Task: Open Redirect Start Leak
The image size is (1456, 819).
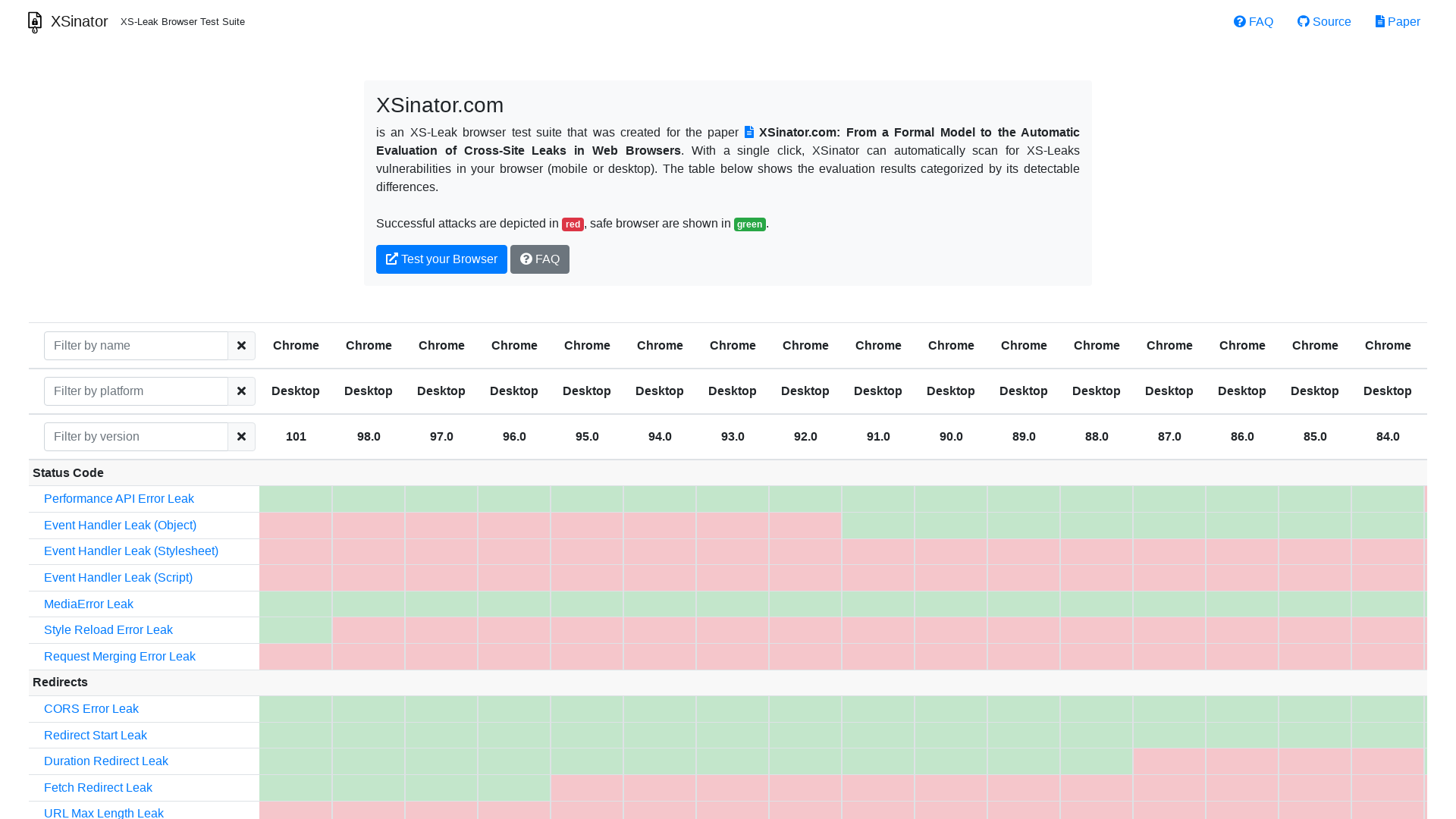Action: click(96, 736)
